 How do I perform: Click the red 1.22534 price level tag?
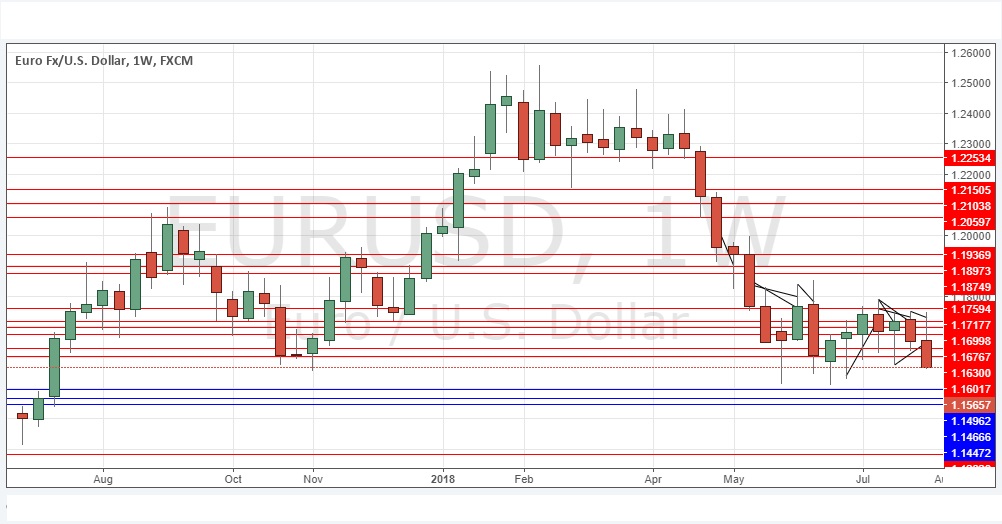pos(969,158)
